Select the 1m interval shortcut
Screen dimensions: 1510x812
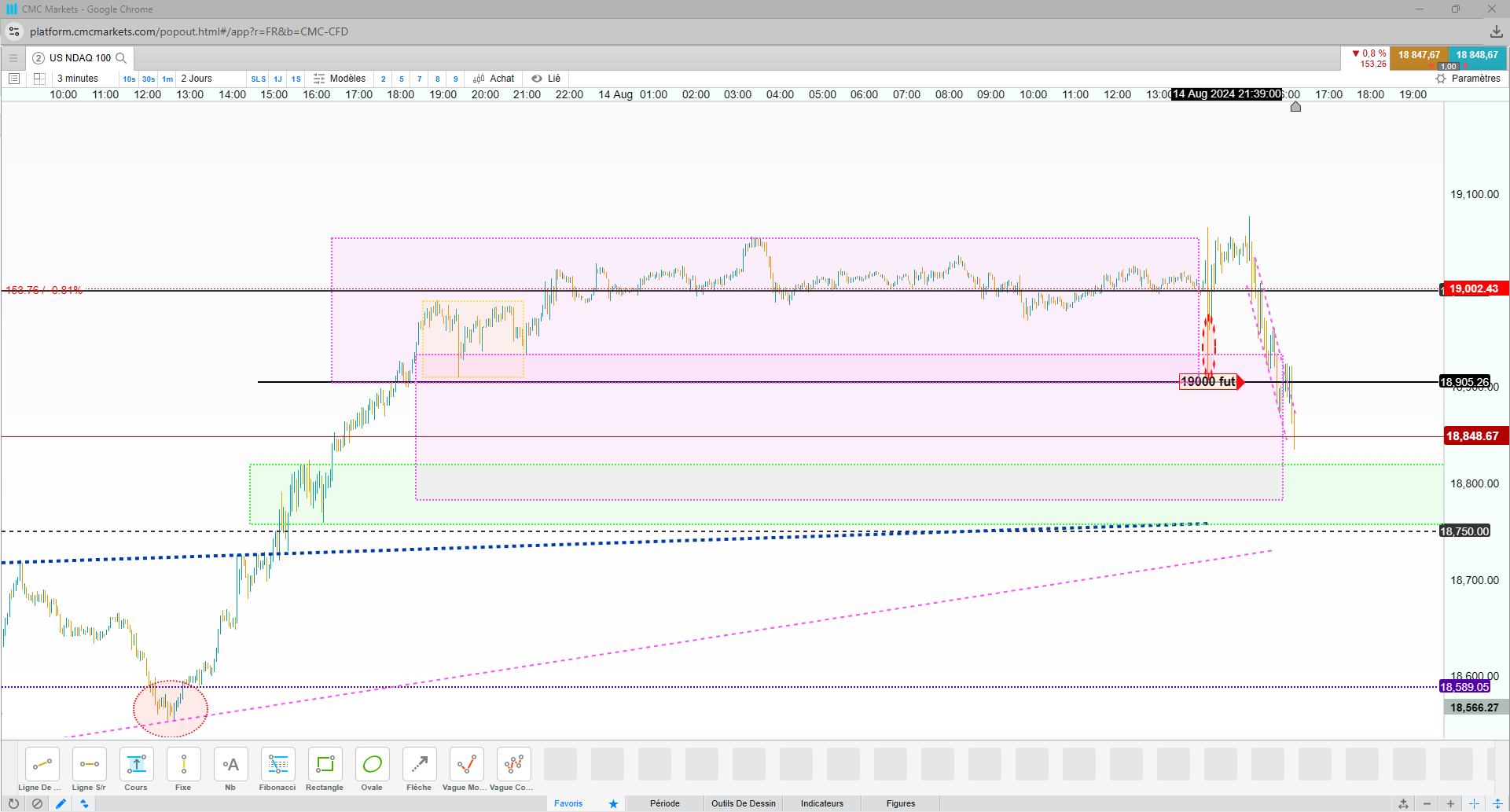click(x=167, y=79)
